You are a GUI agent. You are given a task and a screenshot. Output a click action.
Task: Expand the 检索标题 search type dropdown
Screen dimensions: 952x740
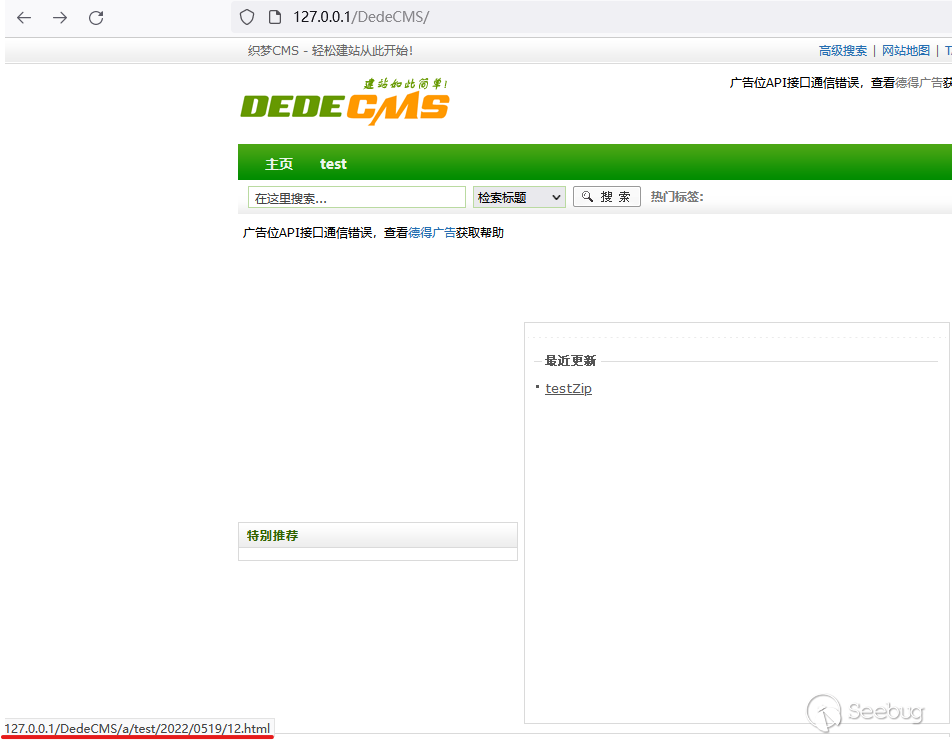pyautogui.click(x=519, y=197)
